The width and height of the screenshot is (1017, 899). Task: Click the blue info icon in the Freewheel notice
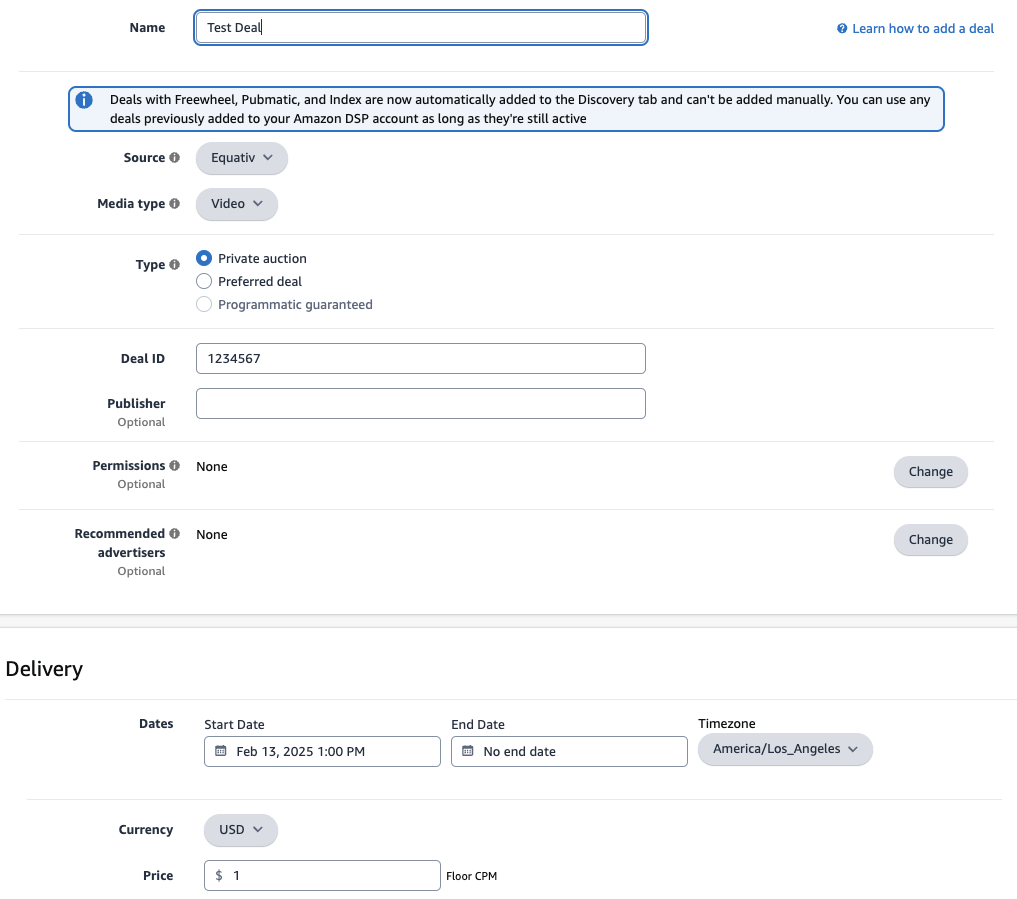pyautogui.click(x=84, y=100)
